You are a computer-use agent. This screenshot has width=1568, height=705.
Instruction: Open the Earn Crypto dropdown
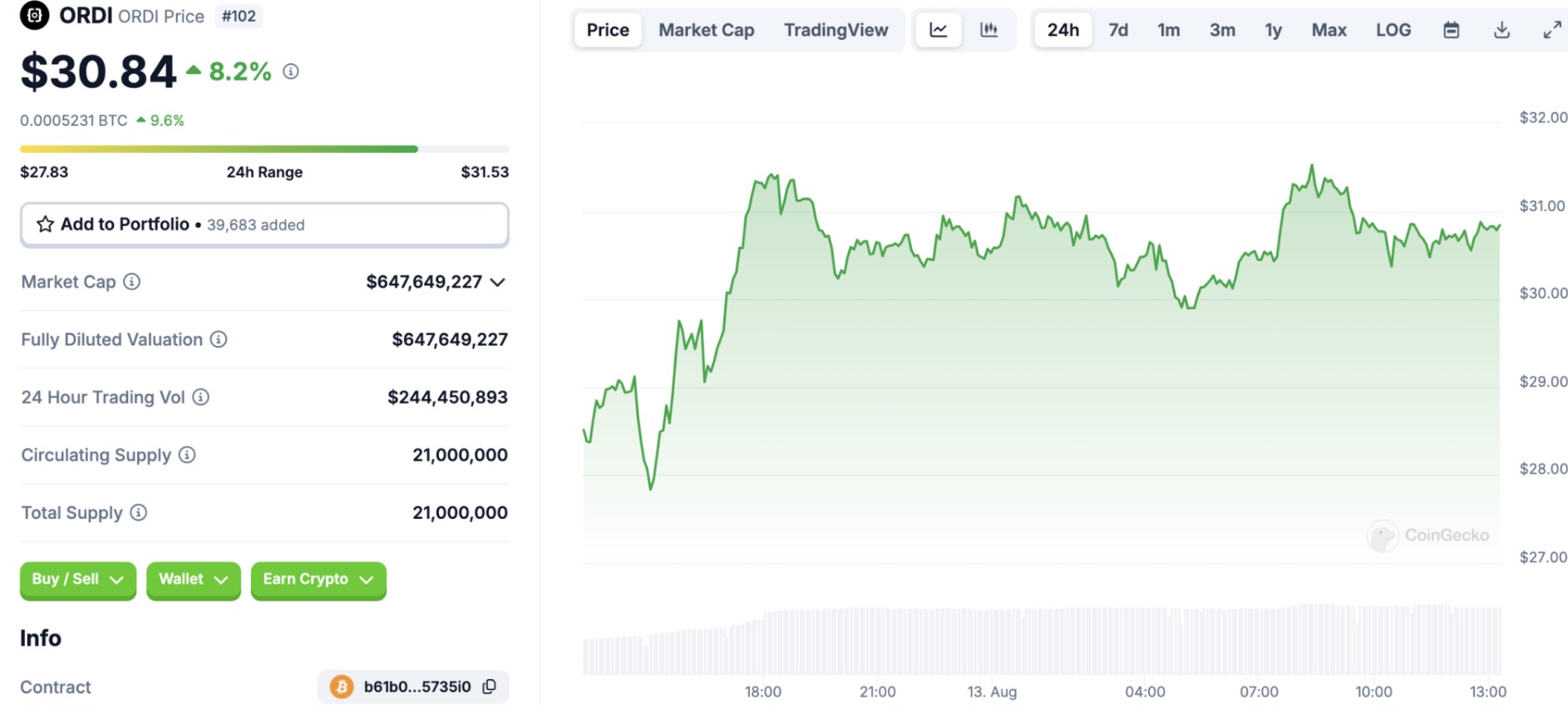[318, 579]
